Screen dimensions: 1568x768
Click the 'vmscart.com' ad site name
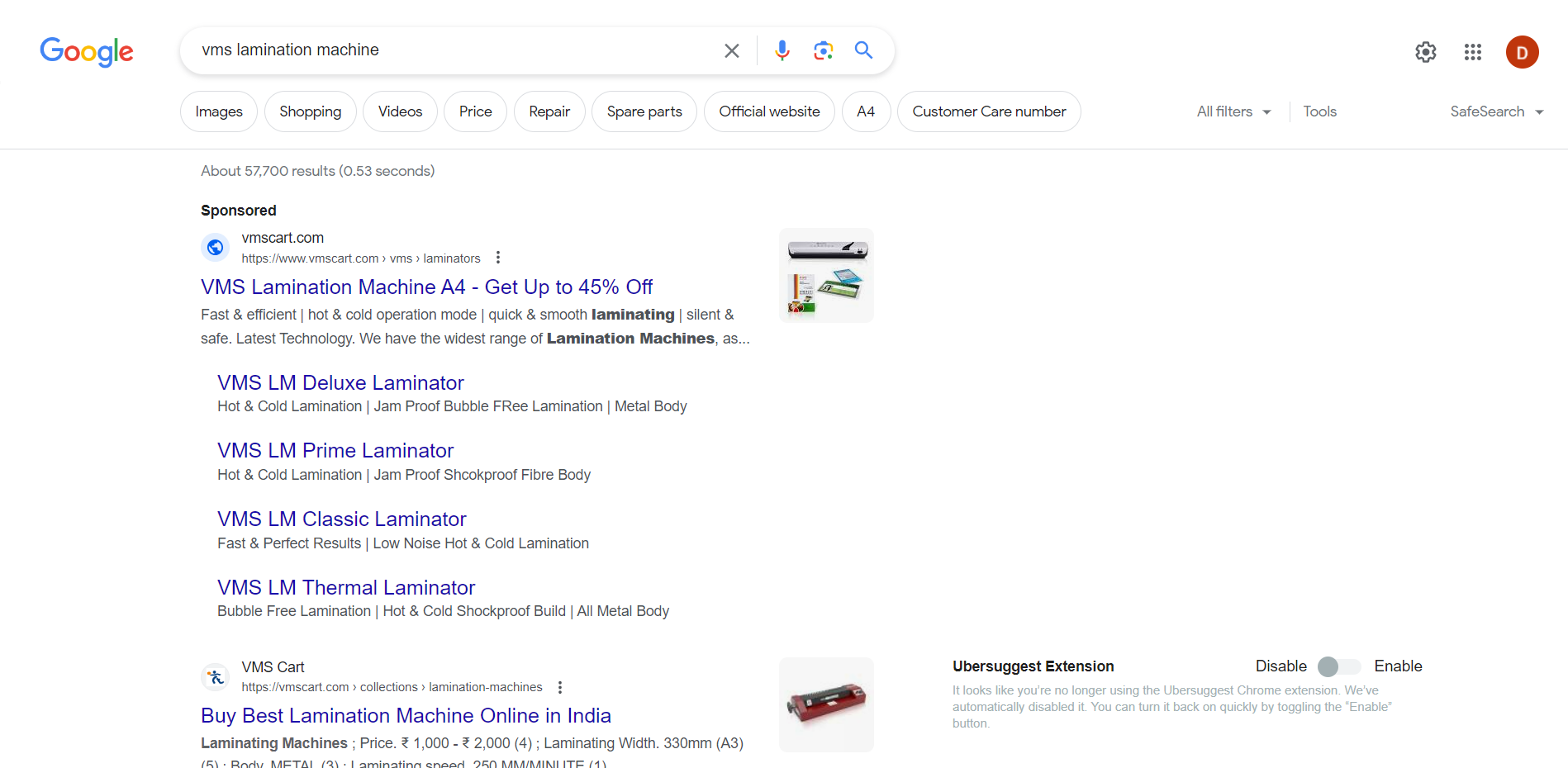283,238
